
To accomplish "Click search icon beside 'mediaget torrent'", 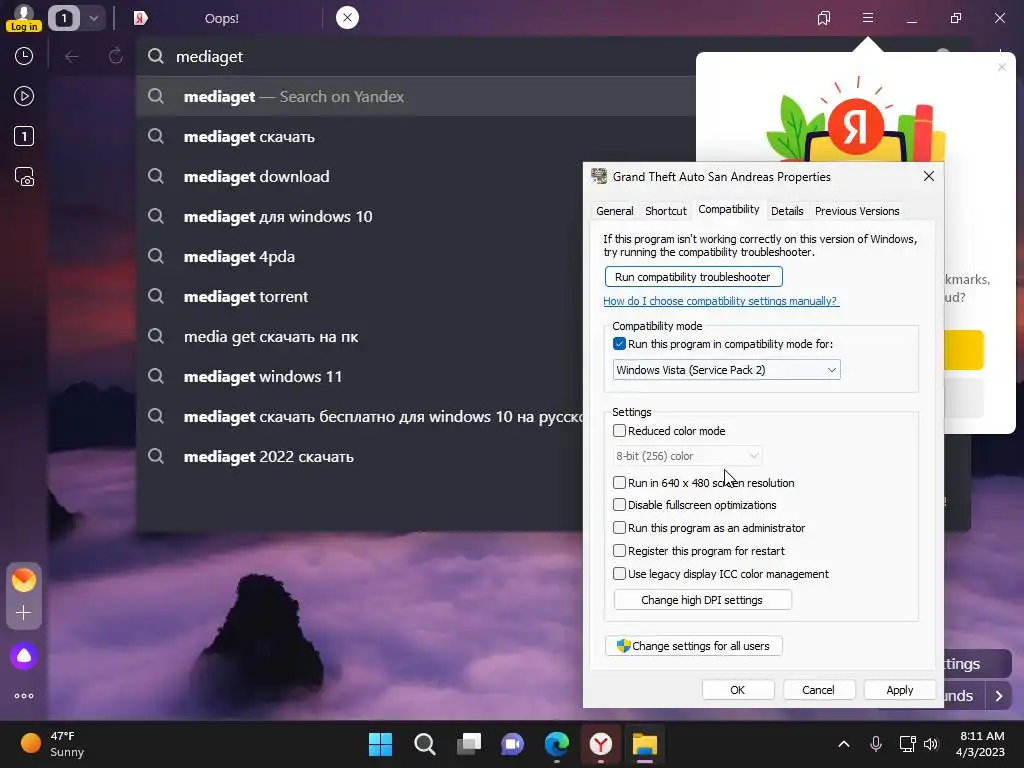I will tap(155, 296).
